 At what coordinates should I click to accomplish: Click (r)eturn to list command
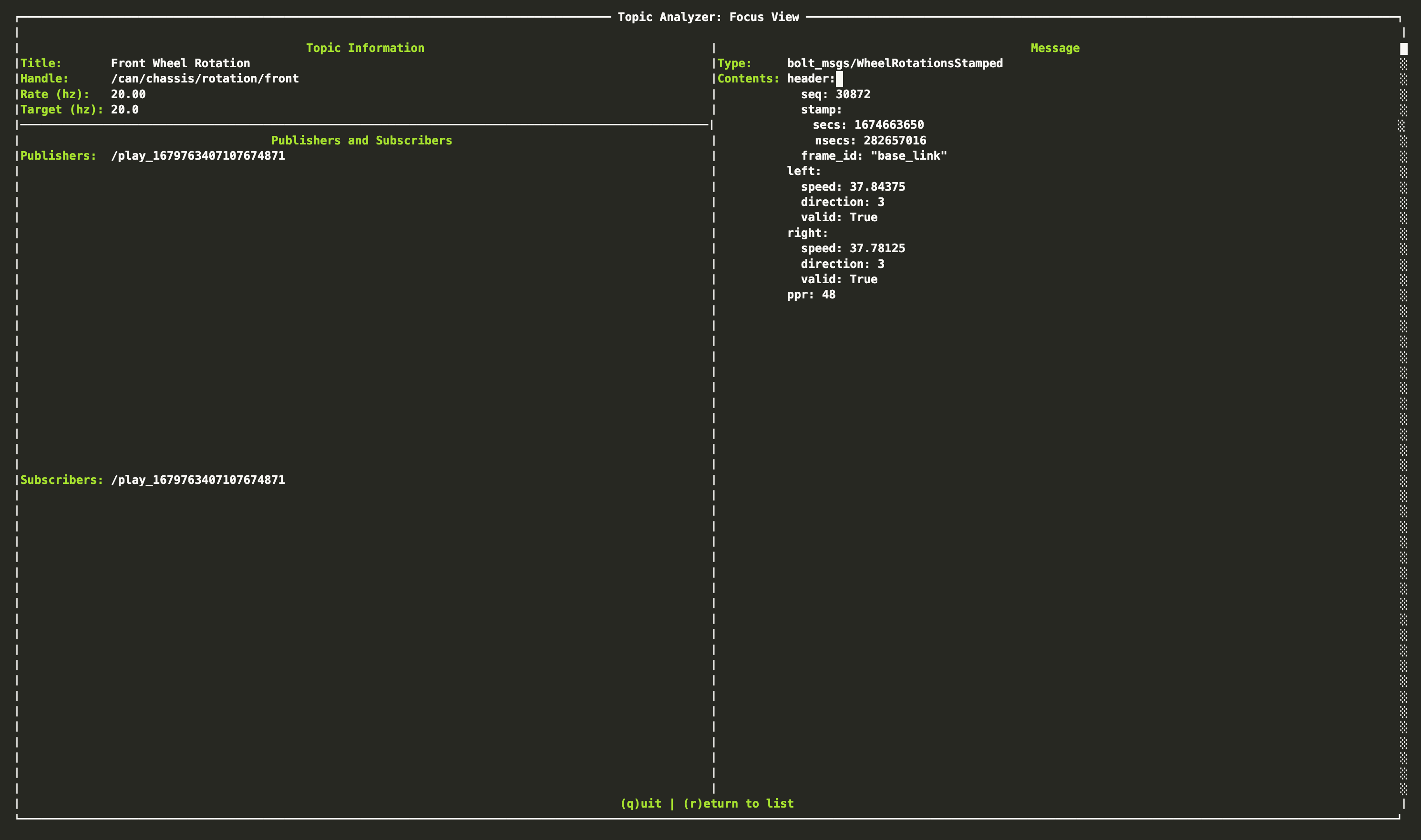point(738,803)
